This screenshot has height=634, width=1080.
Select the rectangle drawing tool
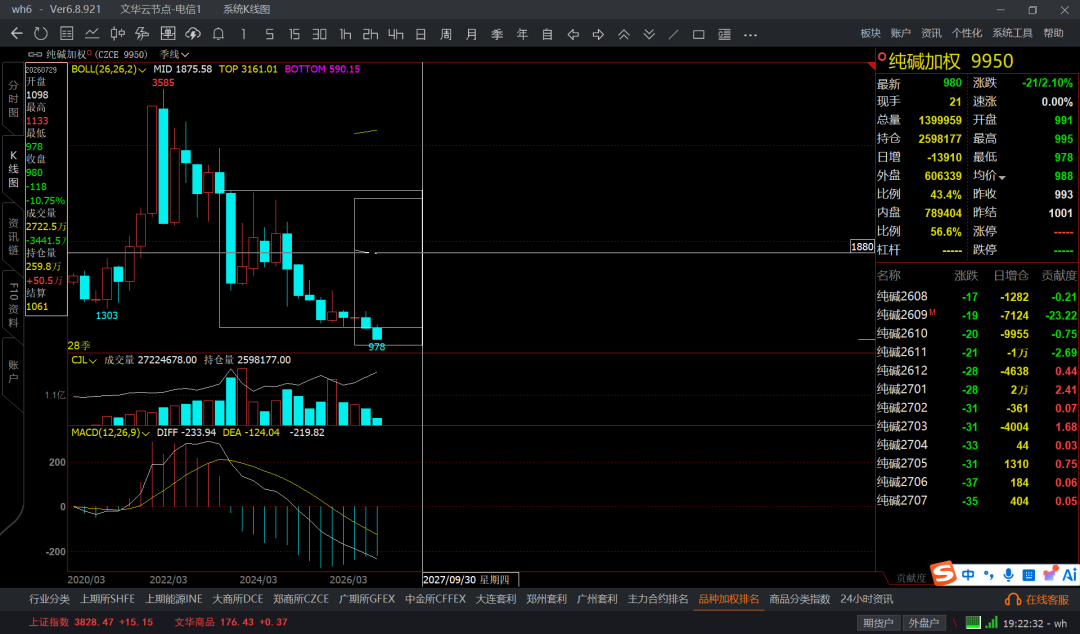tap(698, 34)
